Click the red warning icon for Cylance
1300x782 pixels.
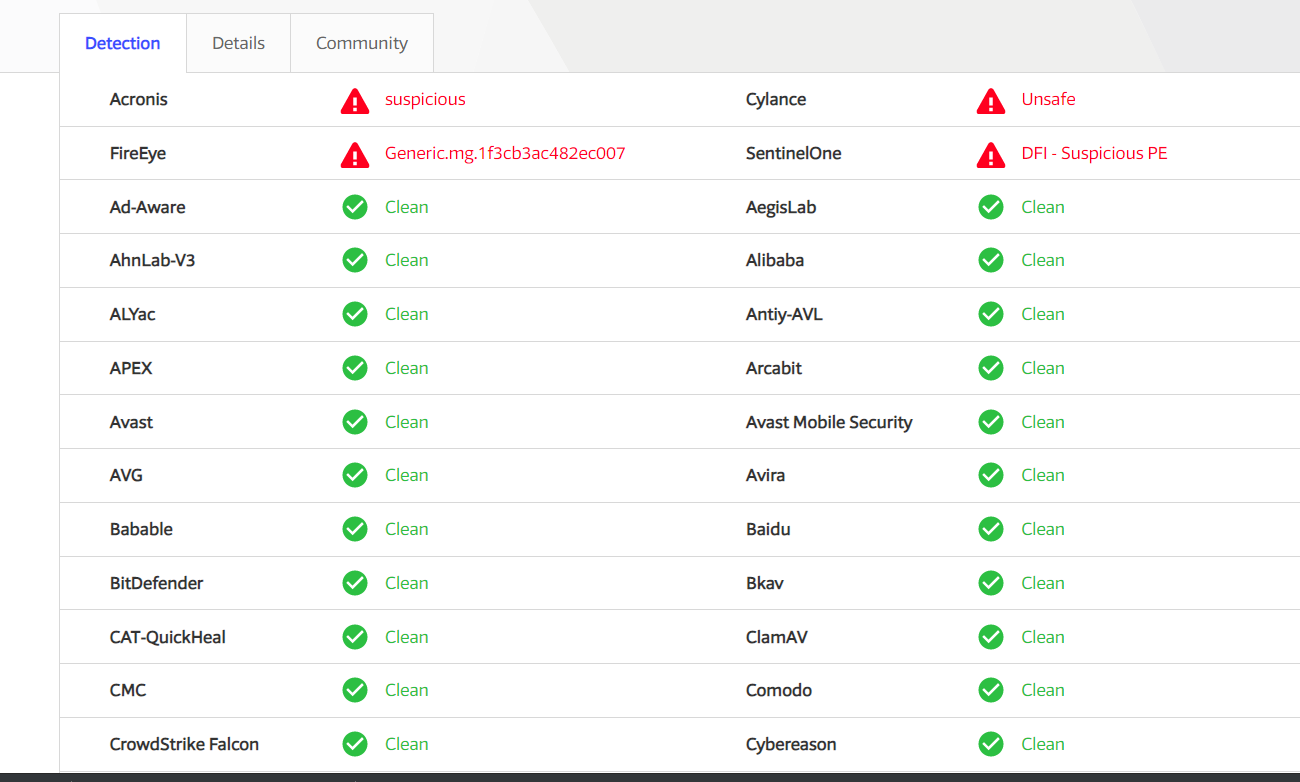click(x=991, y=100)
